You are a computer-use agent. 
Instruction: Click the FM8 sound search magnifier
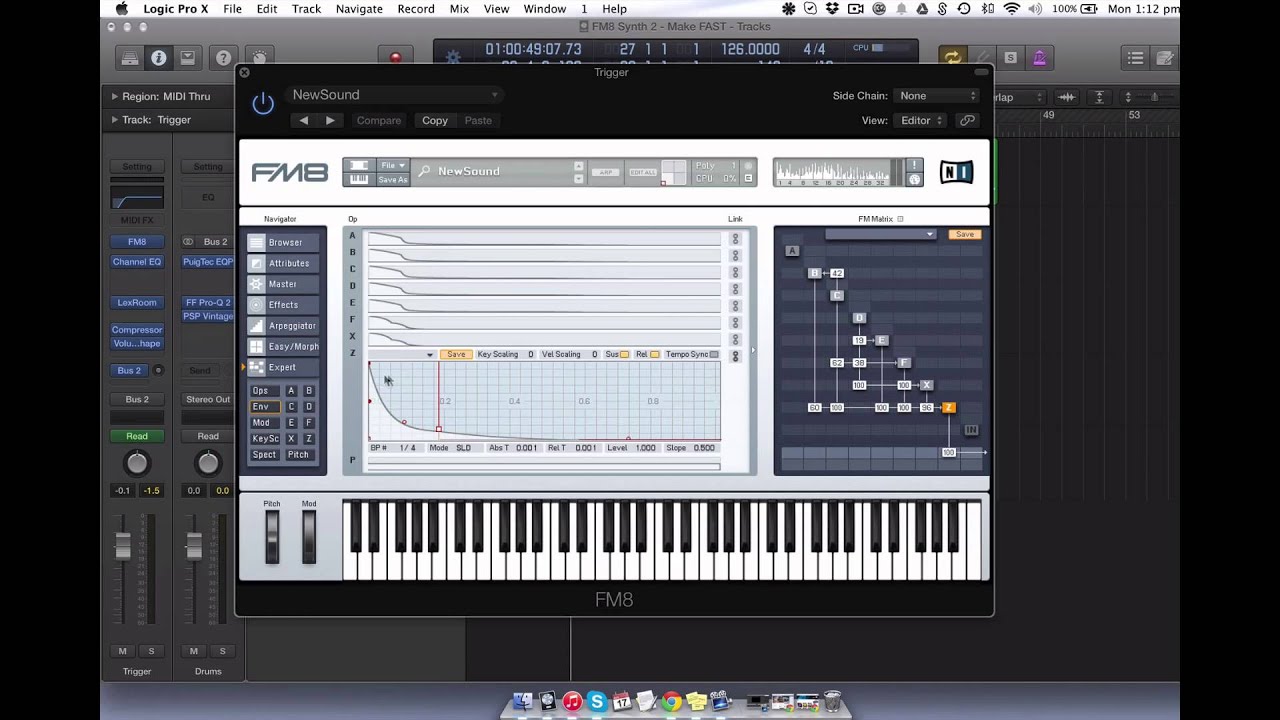pyautogui.click(x=424, y=171)
